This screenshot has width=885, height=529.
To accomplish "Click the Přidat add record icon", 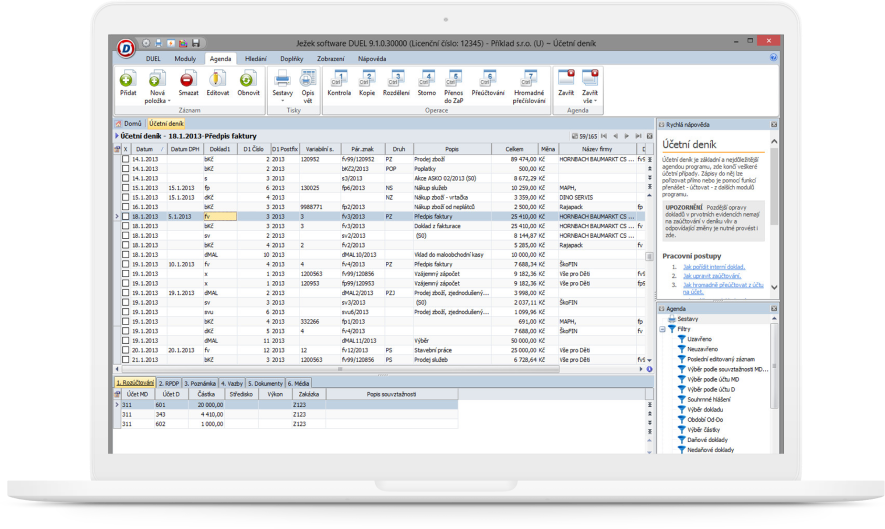I will click(128, 80).
